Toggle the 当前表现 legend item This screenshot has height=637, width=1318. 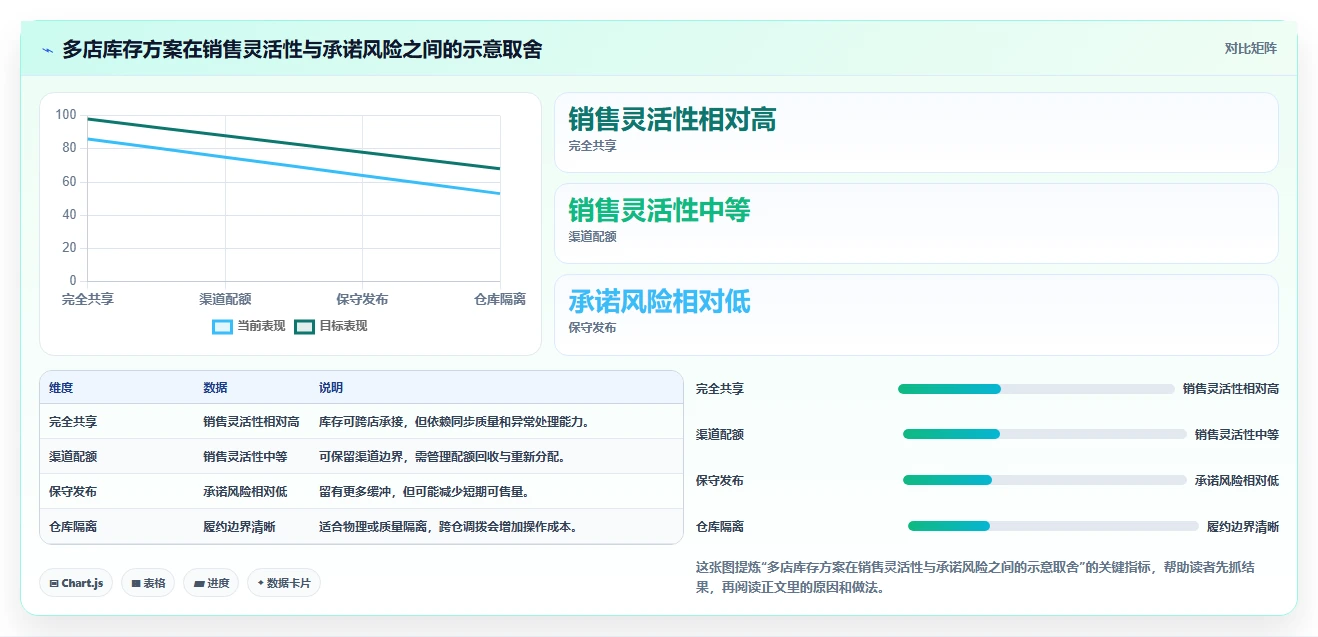point(249,326)
